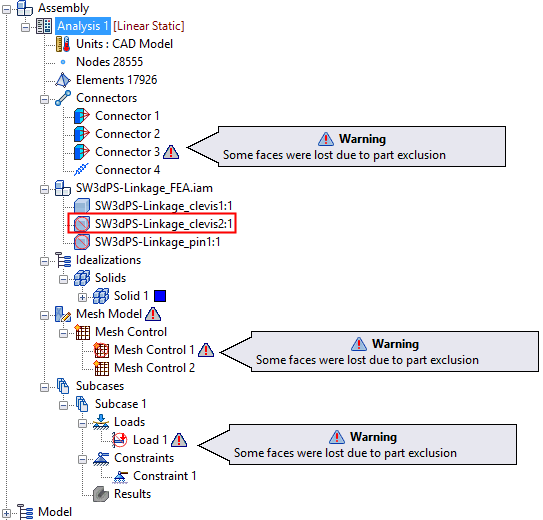Click the Load 1 warning triangle
Viewport: 543px width, 520px height.
(x=179, y=440)
